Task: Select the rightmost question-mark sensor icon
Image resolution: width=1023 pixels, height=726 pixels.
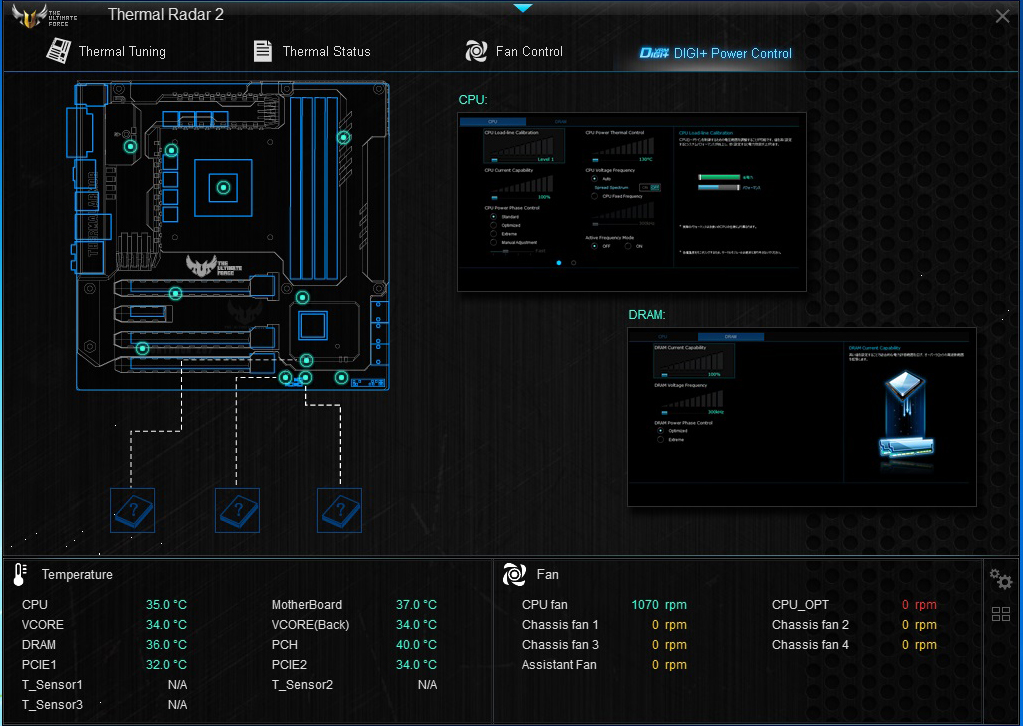Action: click(x=339, y=511)
